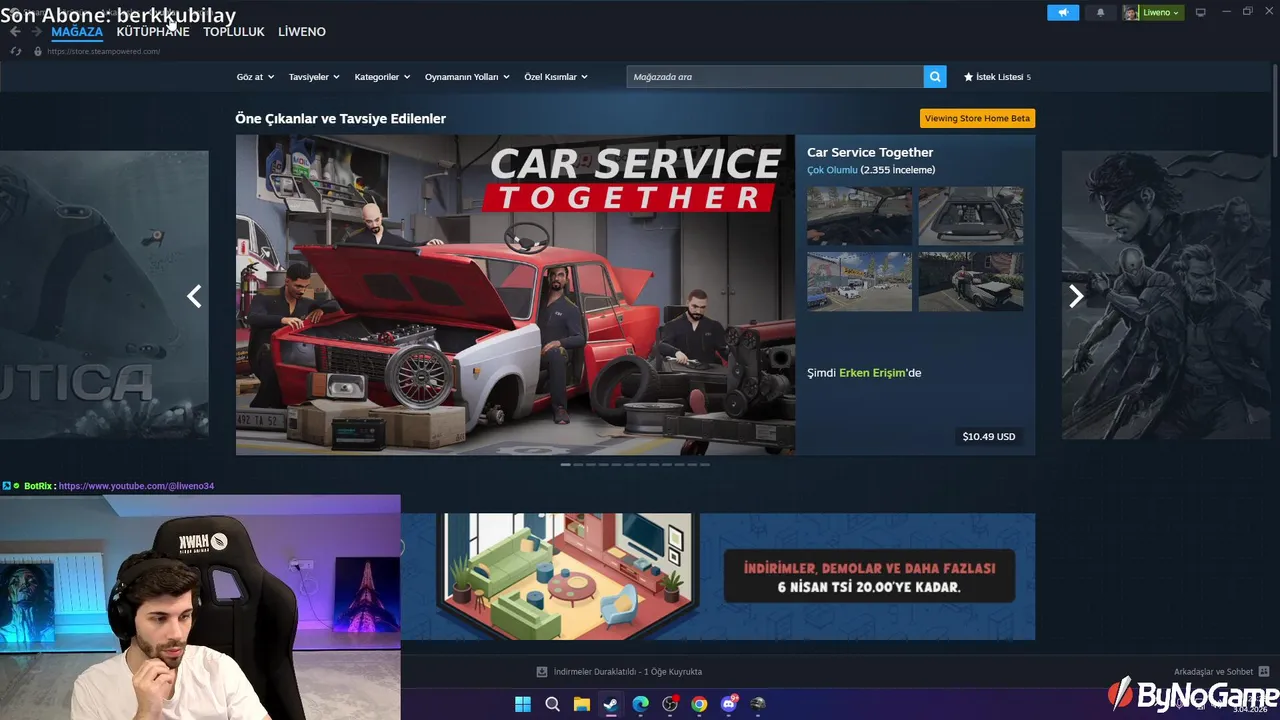Open the BotRix YouTube link
Screen dimensions: 1280x720
click(136, 486)
